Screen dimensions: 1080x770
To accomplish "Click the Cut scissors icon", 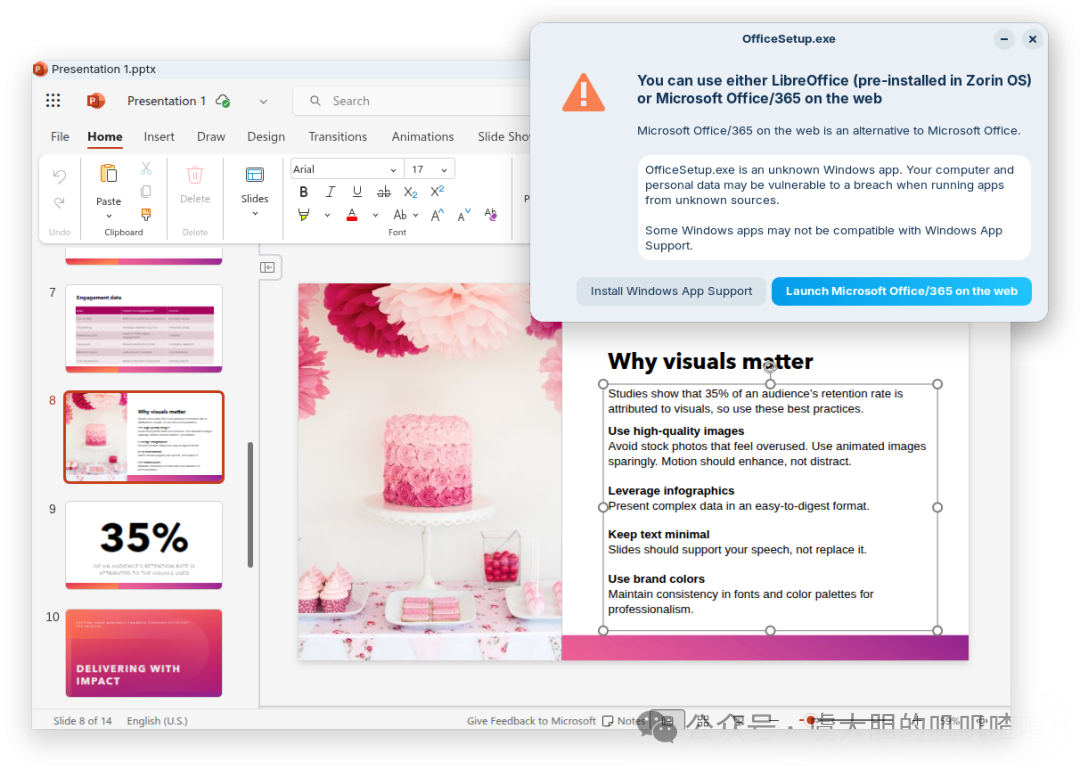I will point(146,168).
